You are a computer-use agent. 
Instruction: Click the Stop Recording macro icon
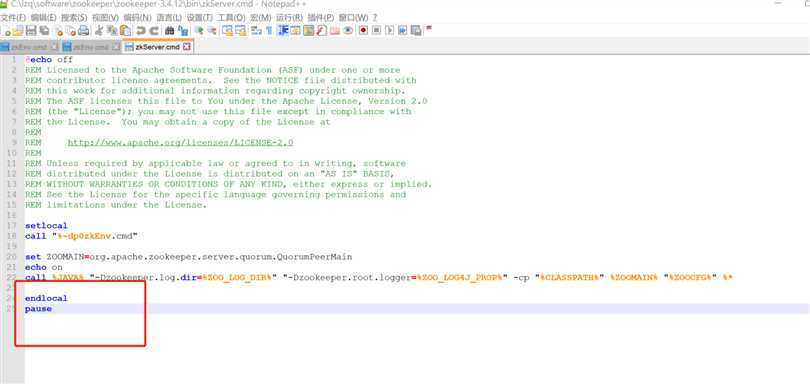tap(376, 30)
